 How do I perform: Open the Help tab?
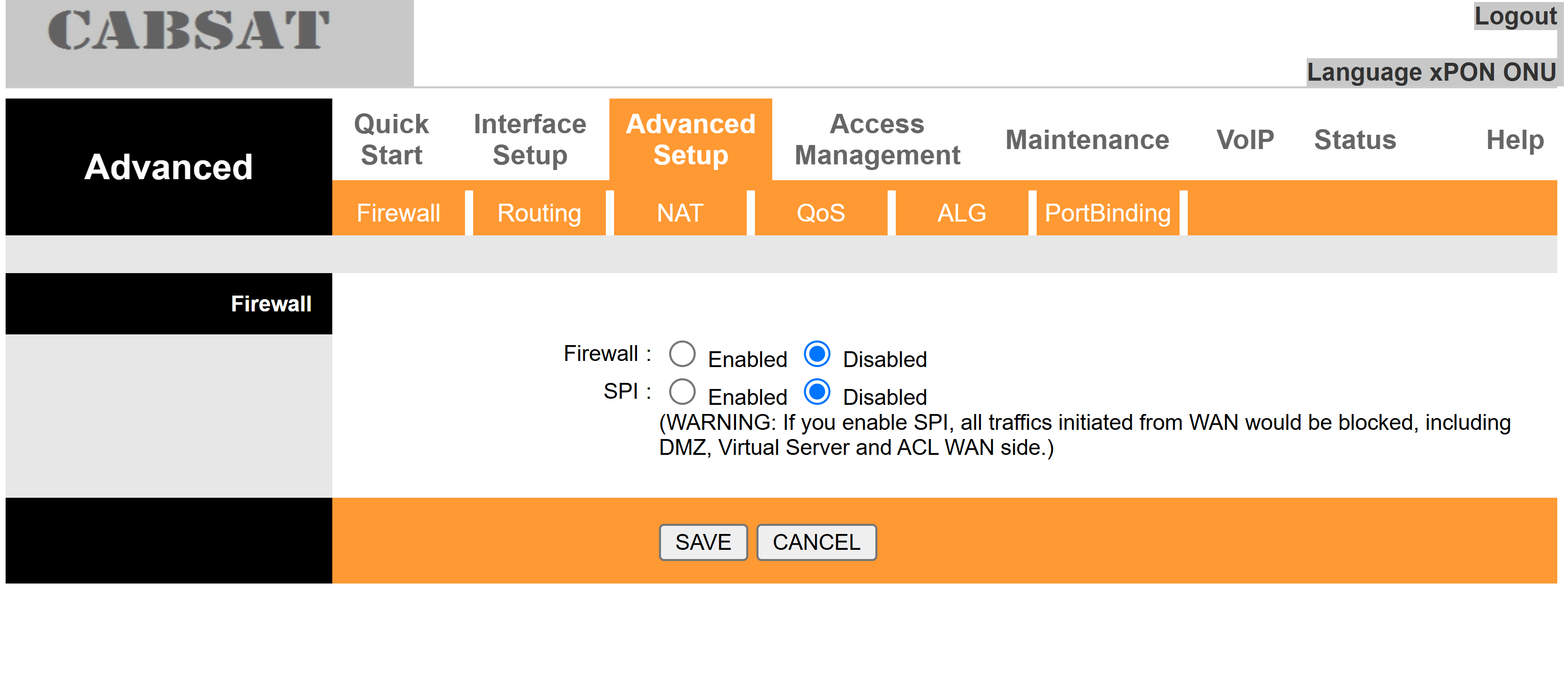tap(1514, 139)
